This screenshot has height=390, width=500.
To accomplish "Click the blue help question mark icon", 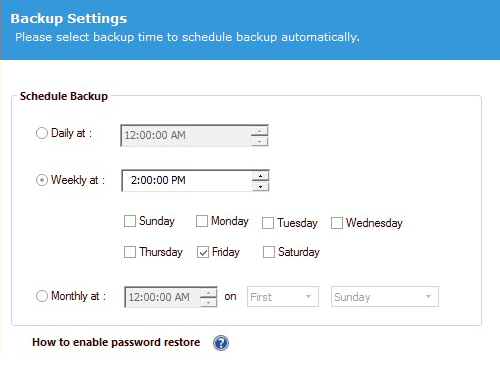I will [221, 343].
